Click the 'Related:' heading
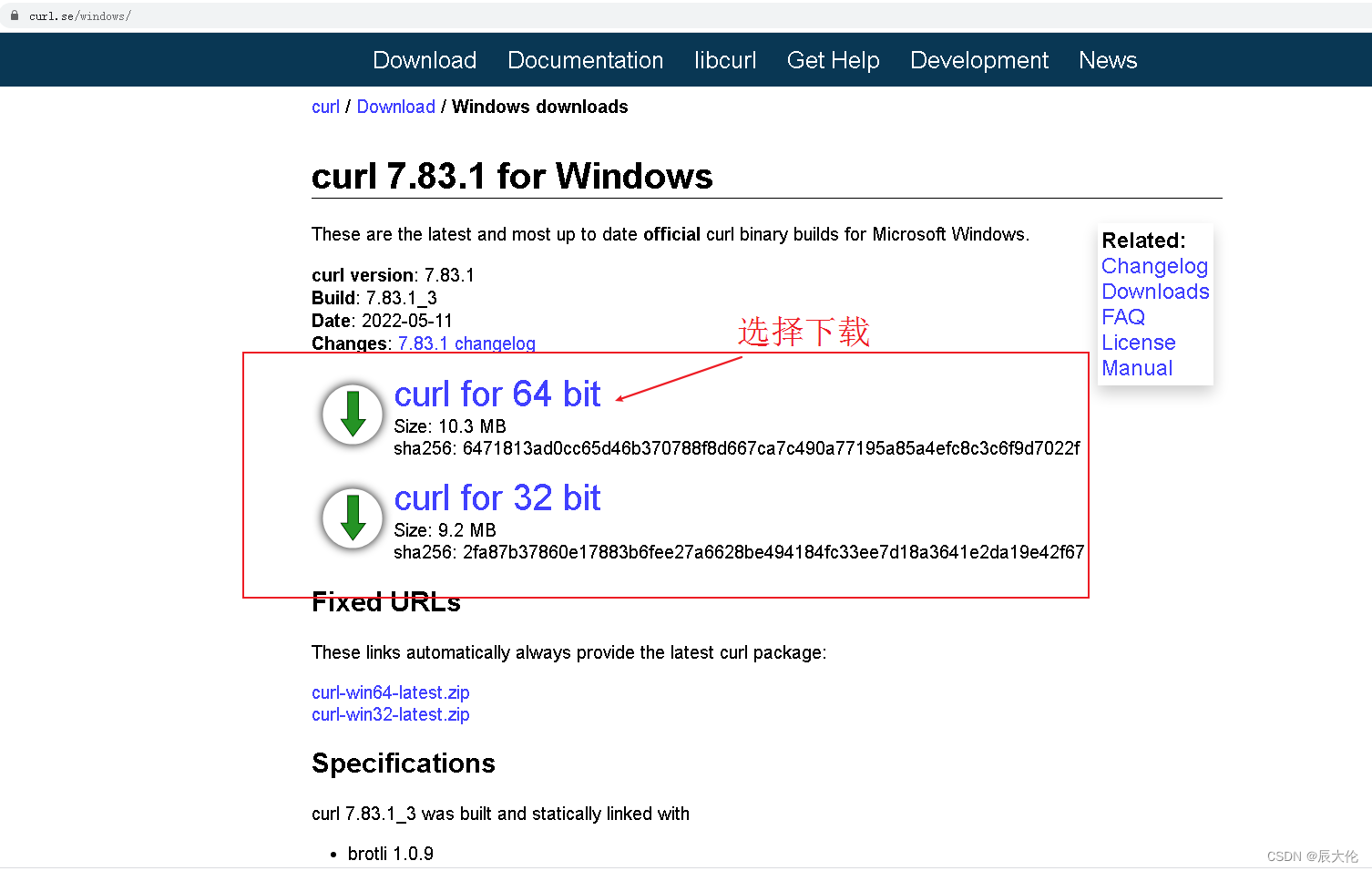Image resolution: width=1372 pixels, height=871 pixels. 1143,241
